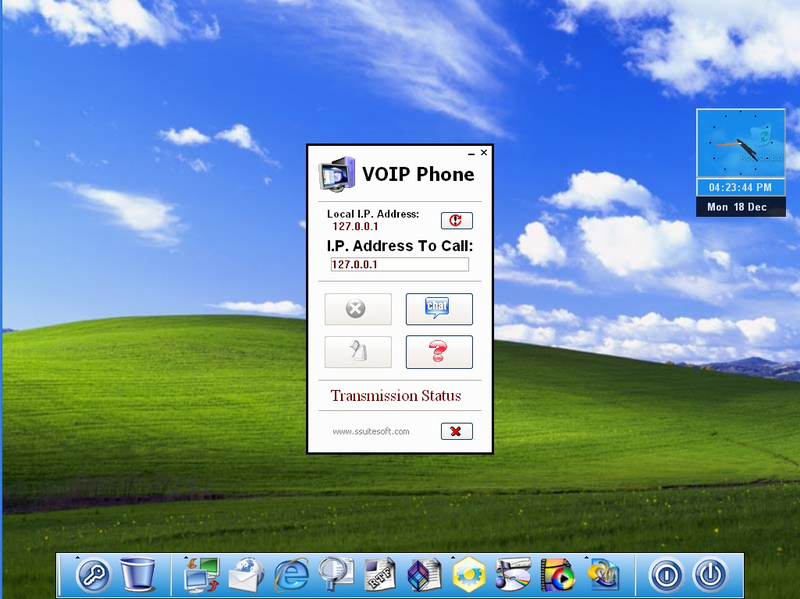Click the VOIP Phone monitor logo
Viewport: 800px width, 599px height.
(337, 174)
